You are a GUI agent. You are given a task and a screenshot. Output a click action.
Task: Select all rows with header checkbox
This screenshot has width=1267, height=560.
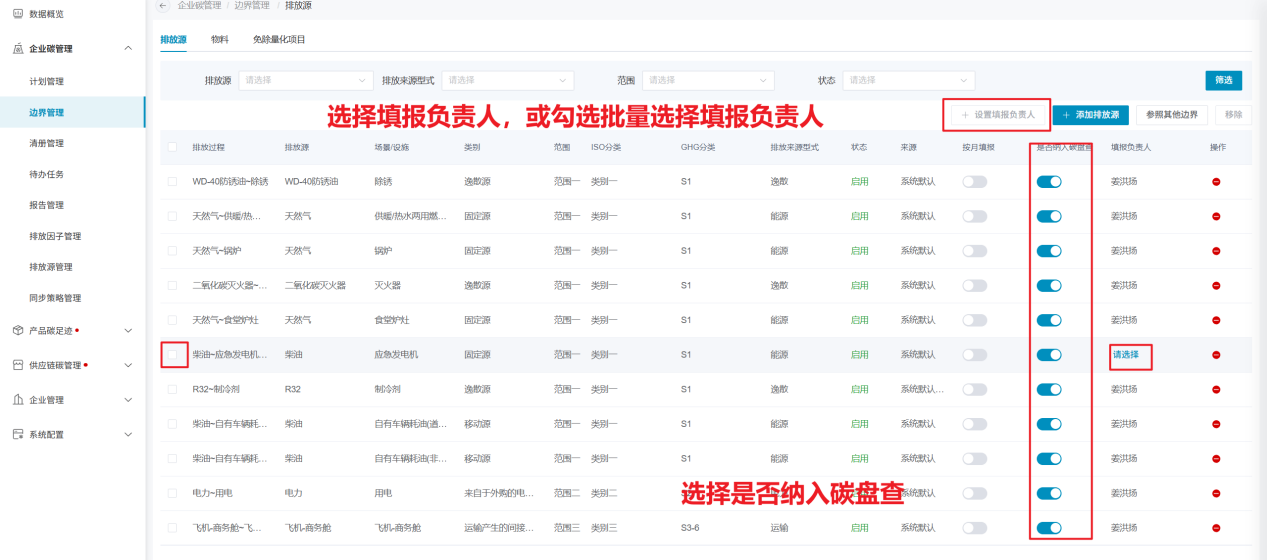tap(173, 147)
